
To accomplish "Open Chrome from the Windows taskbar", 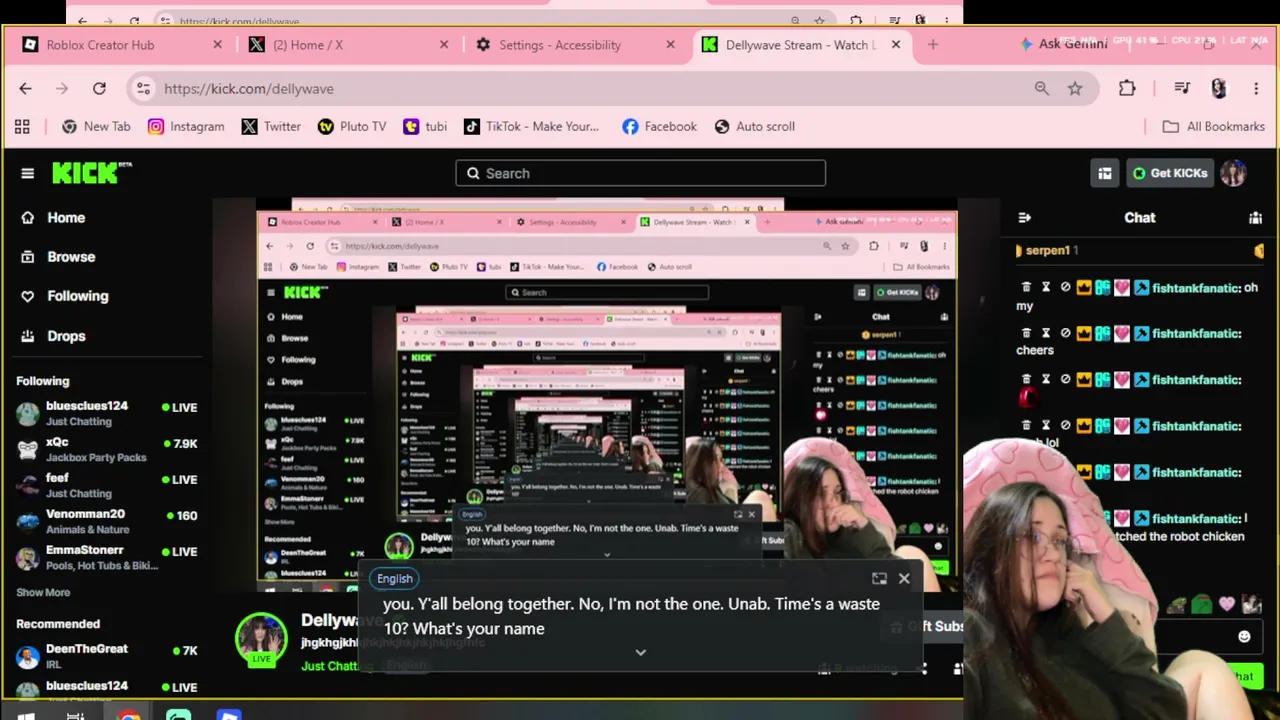I will (128, 714).
